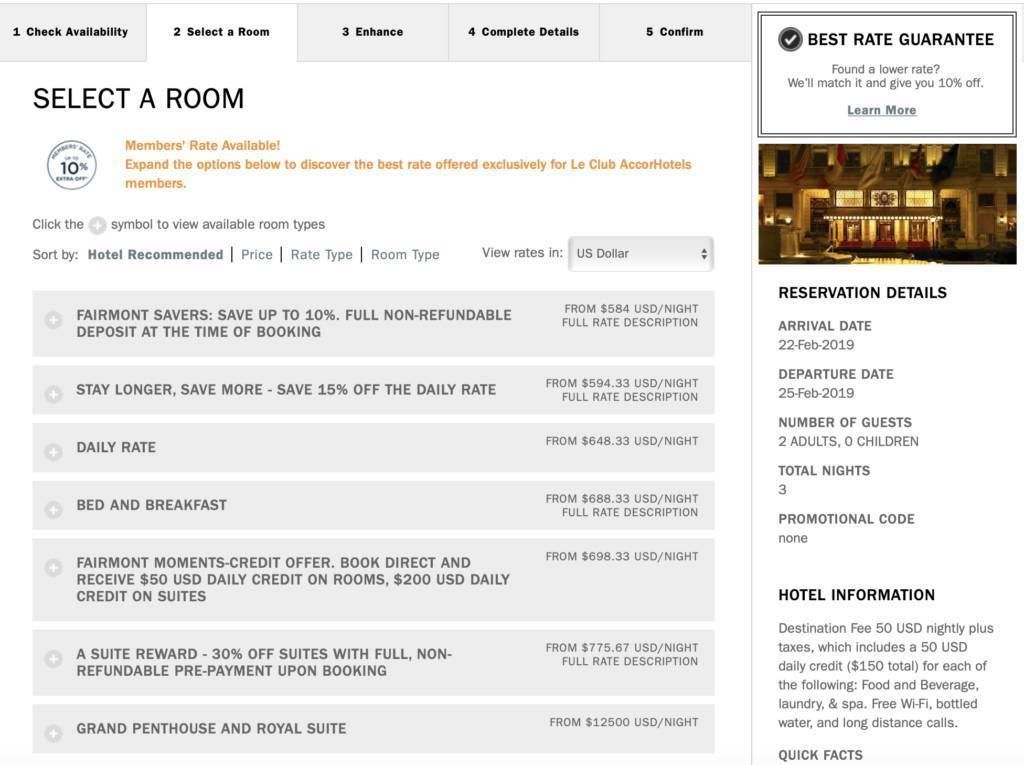Go to the Confirm step tab

675,32
